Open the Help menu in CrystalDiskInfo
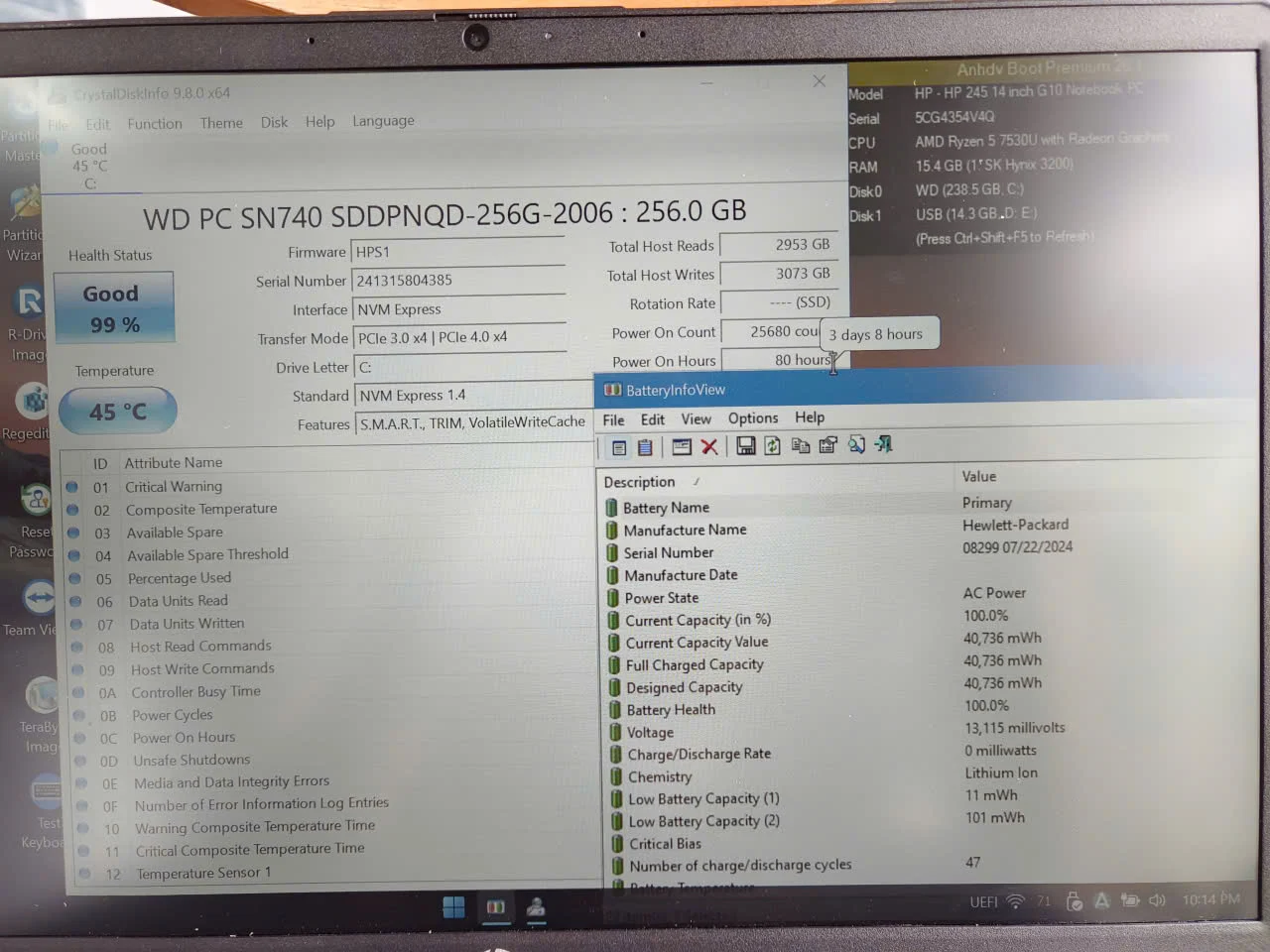 click(x=319, y=121)
